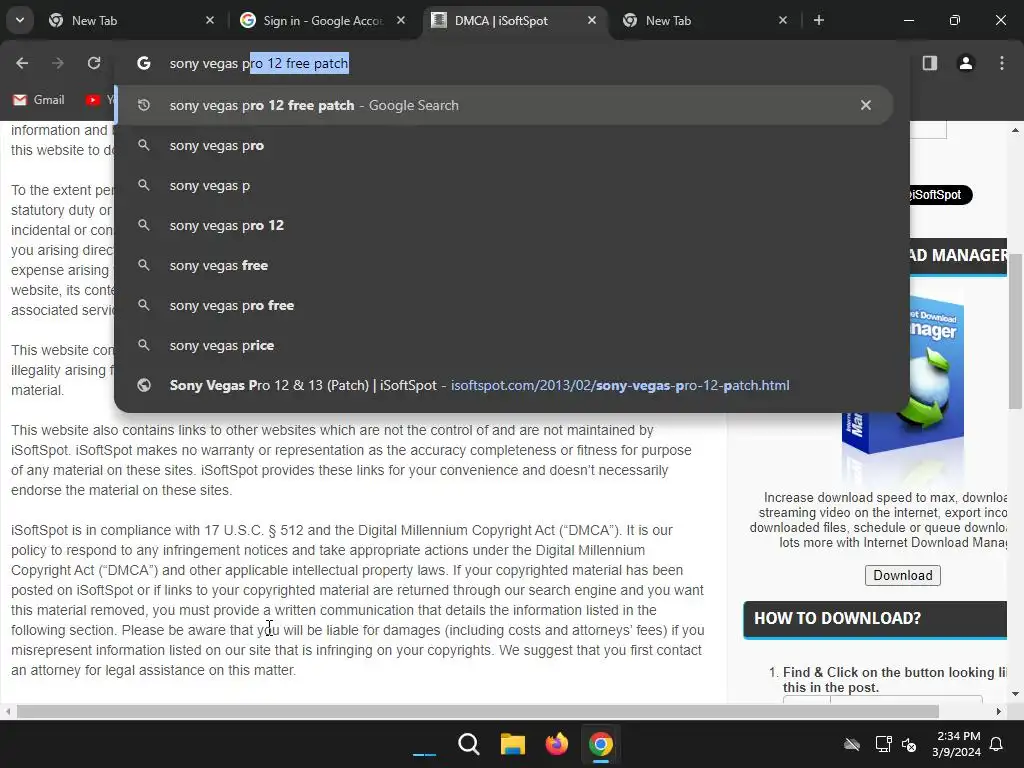Viewport: 1024px width, 768px height.
Task: Click Chrome icon in taskbar
Action: point(600,744)
